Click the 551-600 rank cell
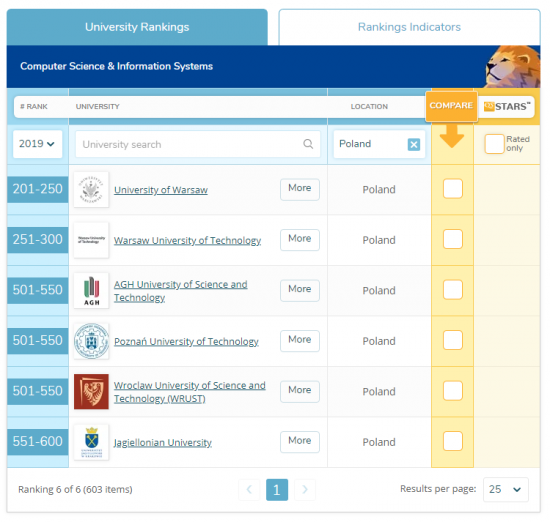550x522 pixels. click(38, 442)
